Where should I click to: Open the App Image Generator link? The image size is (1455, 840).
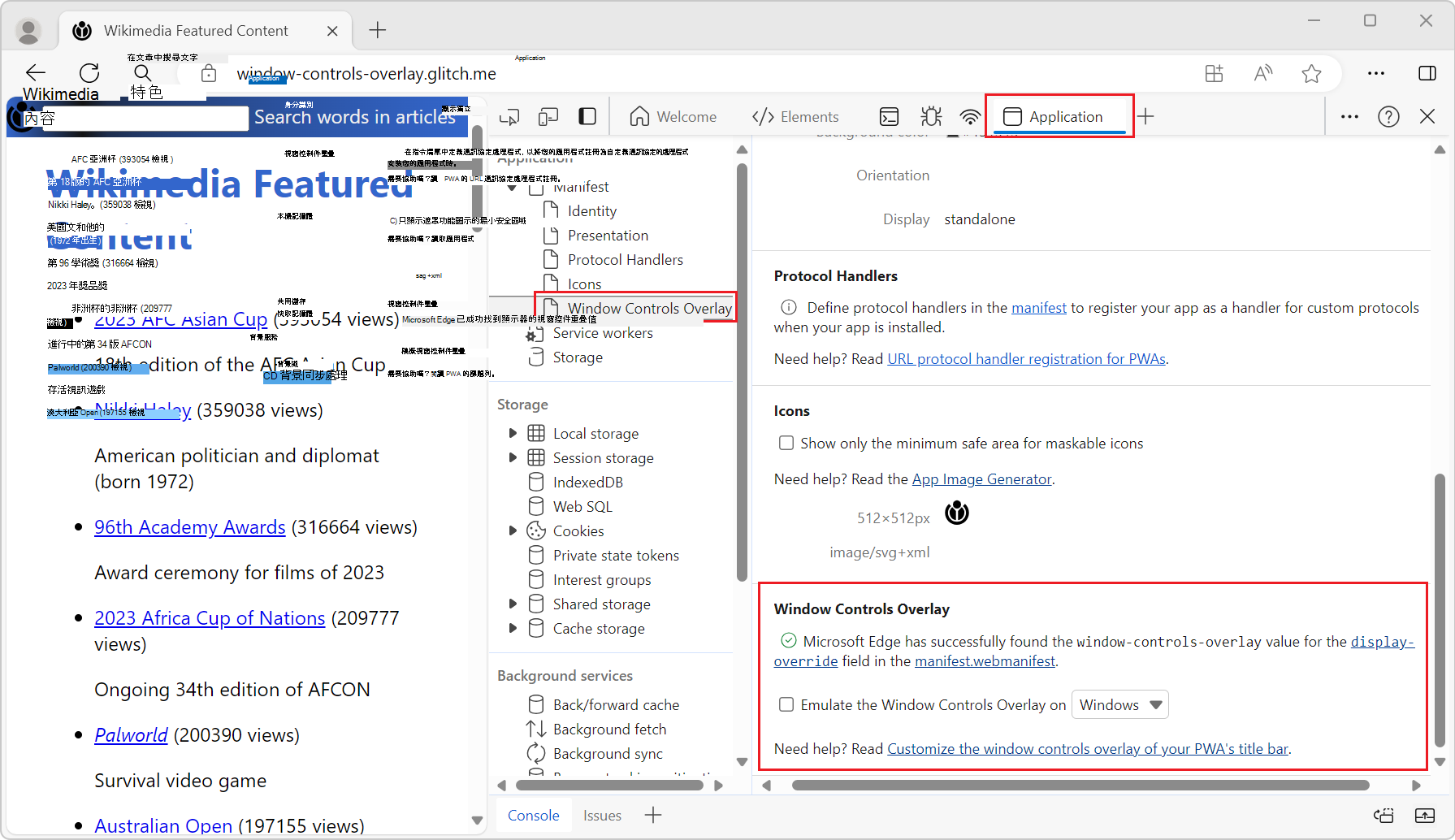tap(982, 479)
